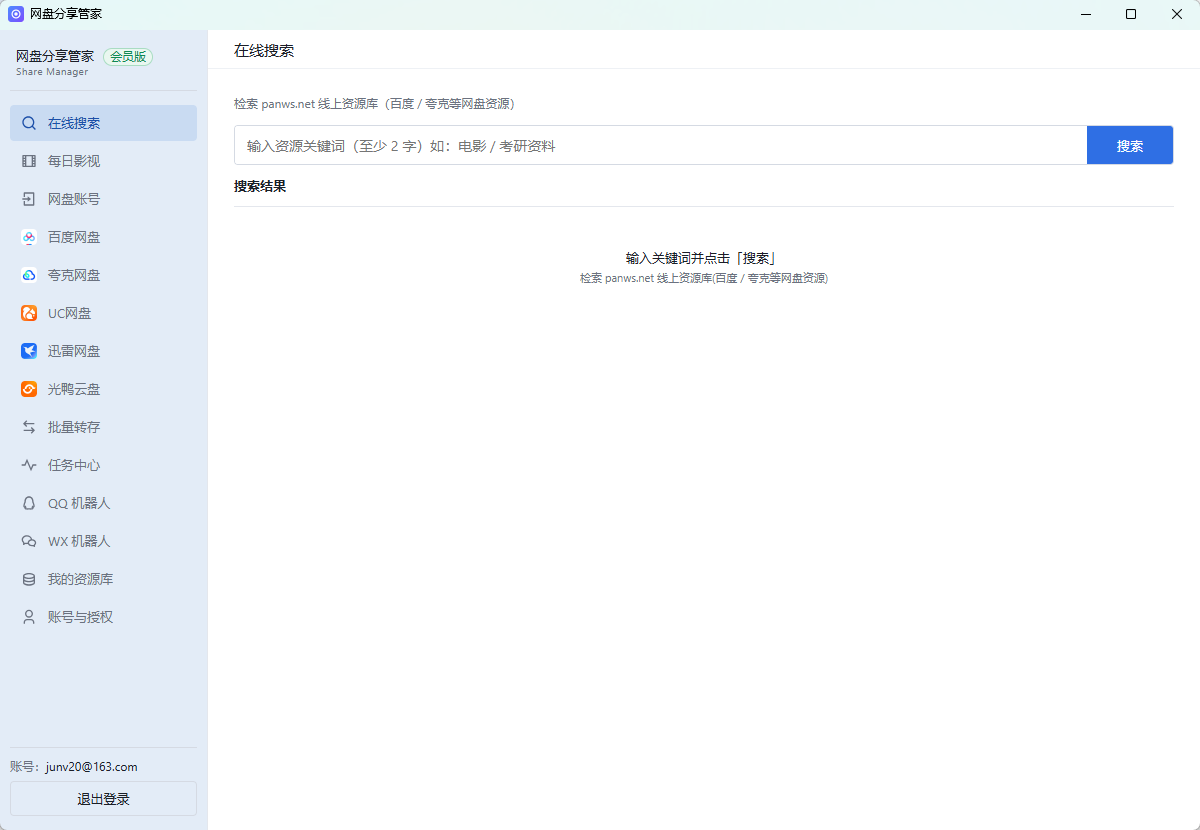Minimize the 网盘分享管家 window
The image size is (1200, 830).
tap(1085, 14)
